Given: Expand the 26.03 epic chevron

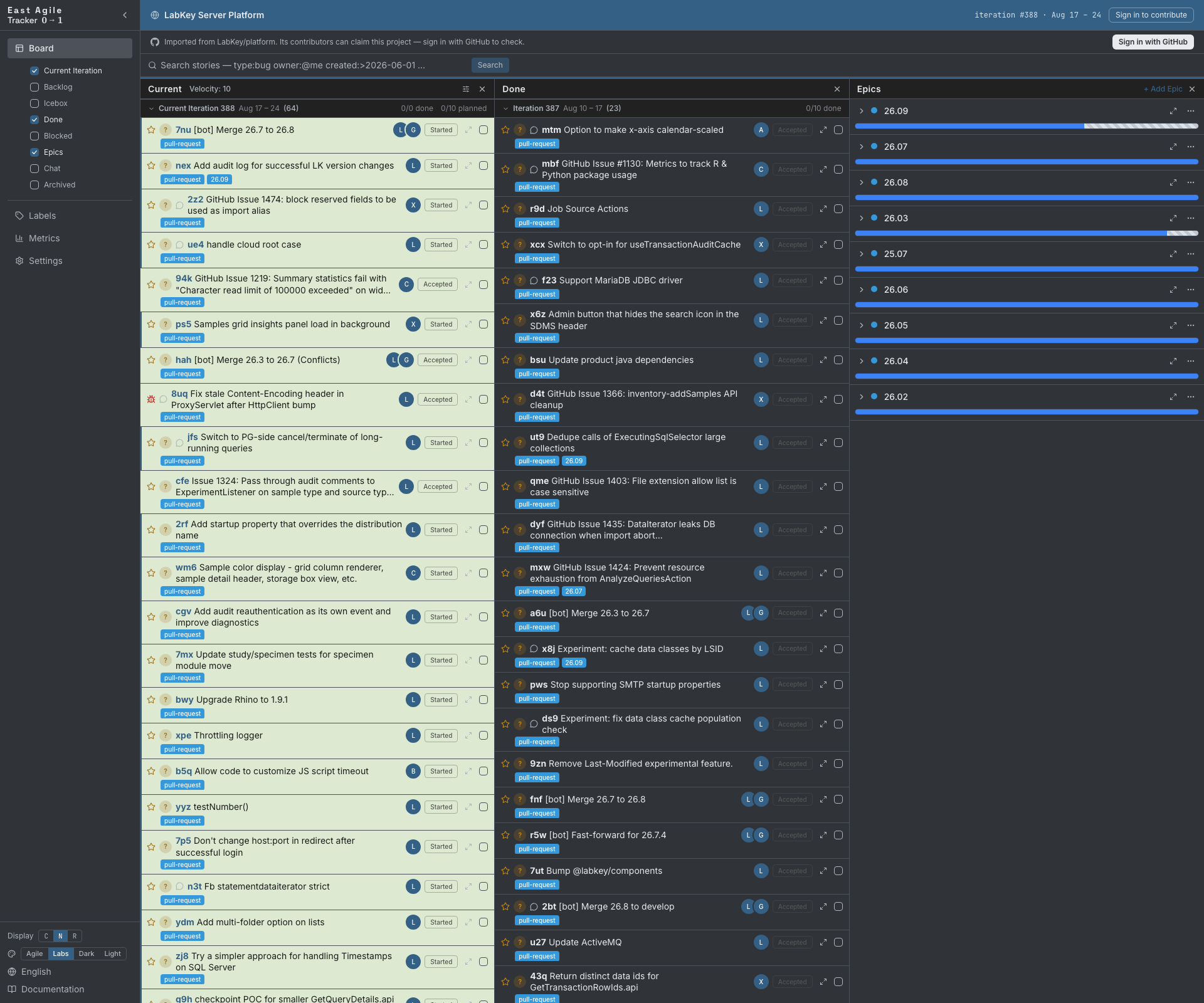Looking at the screenshot, I should pyautogui.click(x=862, y=218).
